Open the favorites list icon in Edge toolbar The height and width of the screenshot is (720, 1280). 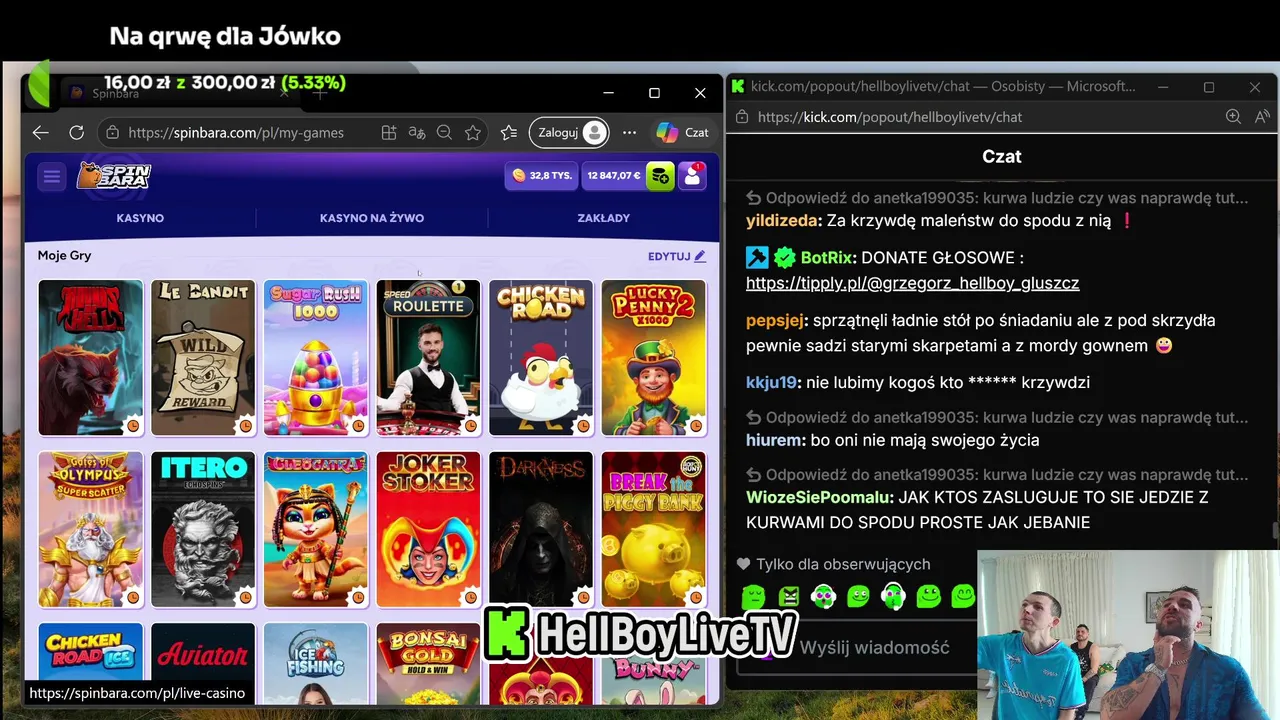pos(509,132)
